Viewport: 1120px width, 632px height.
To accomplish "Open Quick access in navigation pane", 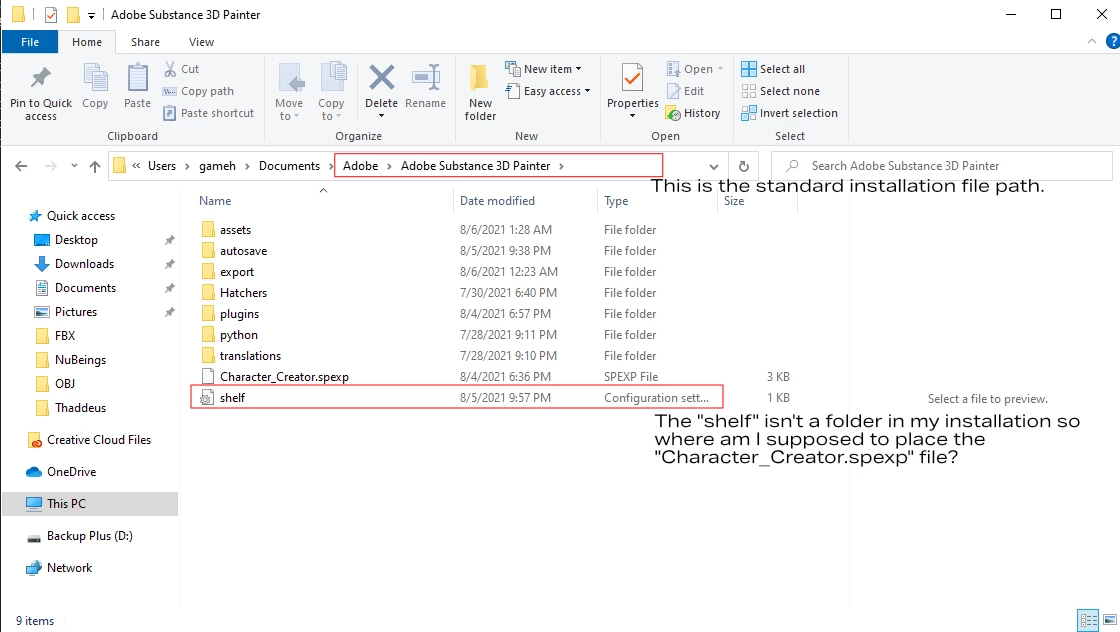I will [x=81, y=216].
